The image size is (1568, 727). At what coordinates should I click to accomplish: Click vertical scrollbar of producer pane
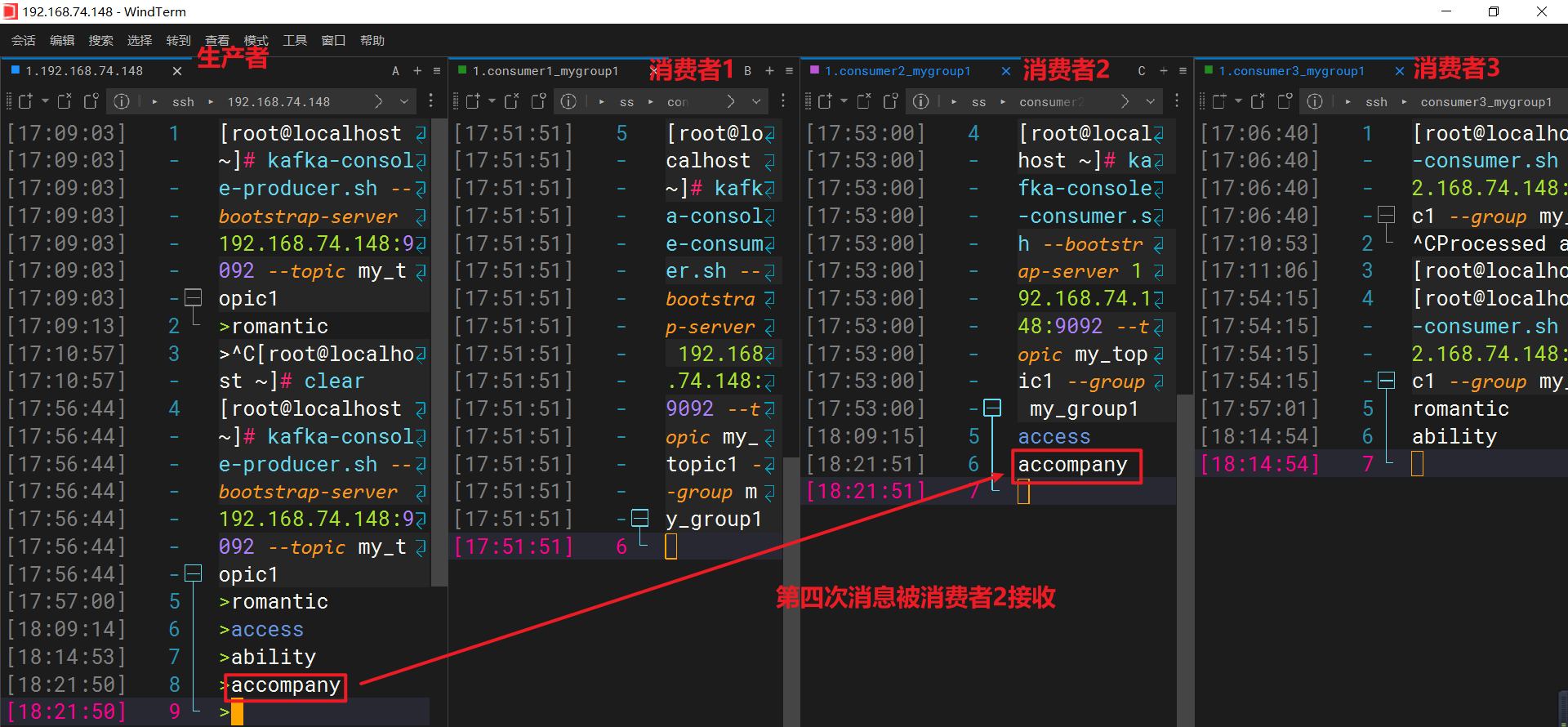[439, 351]
